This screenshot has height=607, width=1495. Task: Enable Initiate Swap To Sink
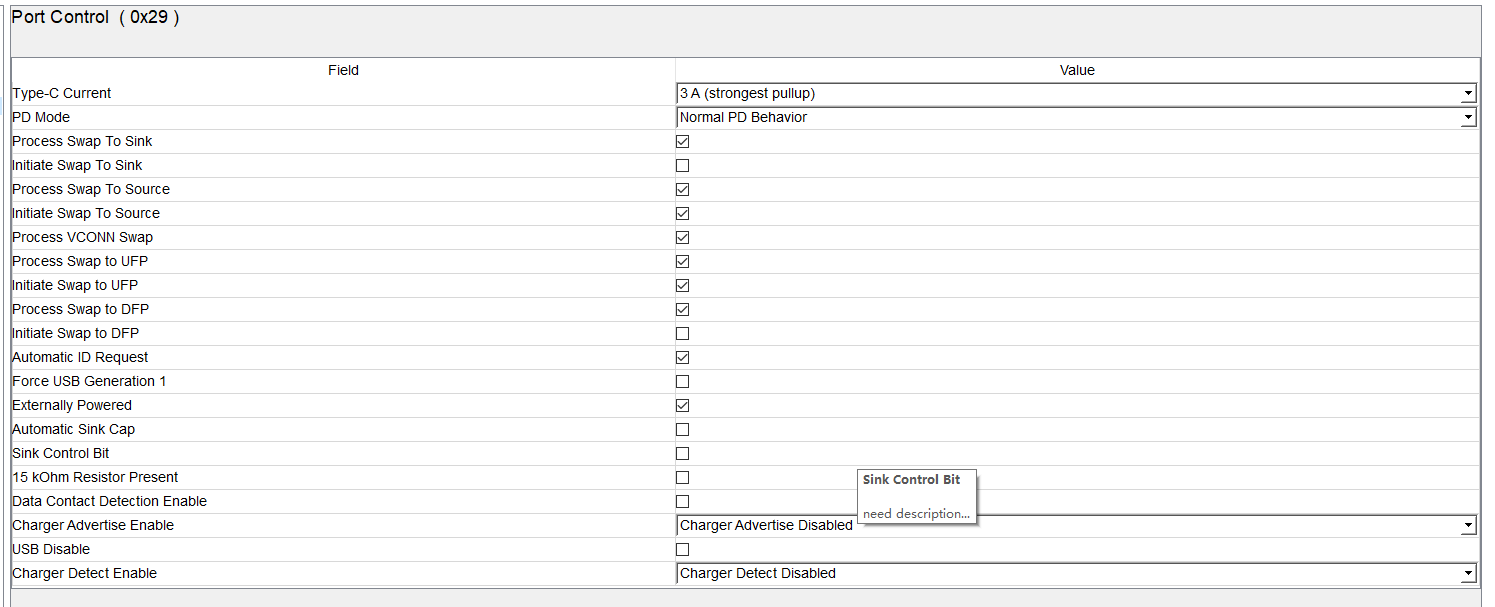[682, 165]
